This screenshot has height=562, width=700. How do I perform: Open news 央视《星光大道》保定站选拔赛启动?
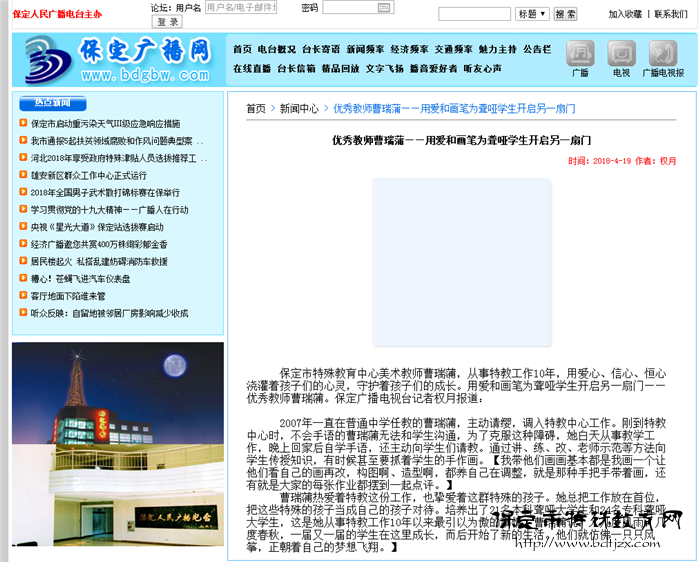(x=96, y=227)
